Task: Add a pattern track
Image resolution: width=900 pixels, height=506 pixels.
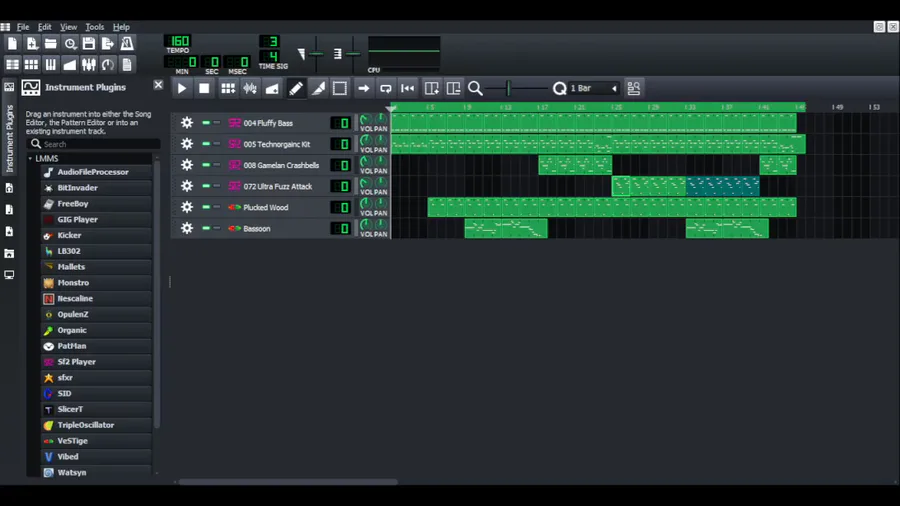Action: 228,88
